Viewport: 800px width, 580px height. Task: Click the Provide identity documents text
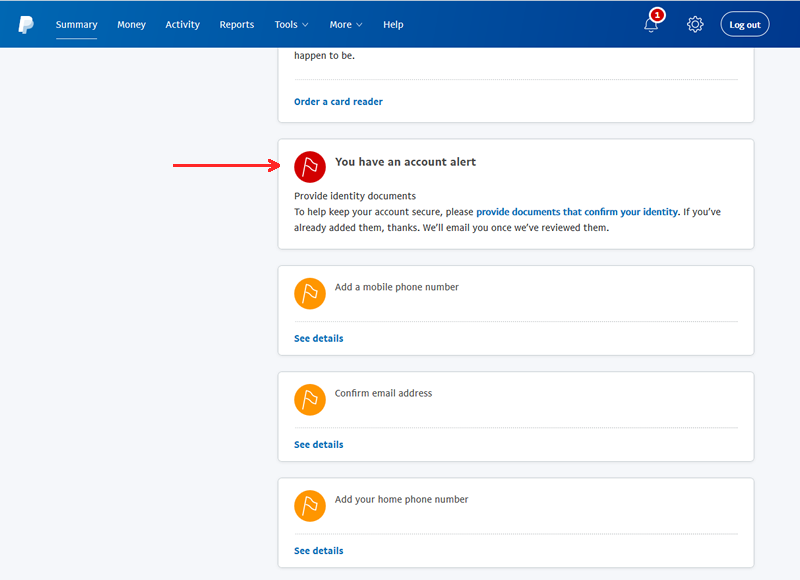(355, 196)
